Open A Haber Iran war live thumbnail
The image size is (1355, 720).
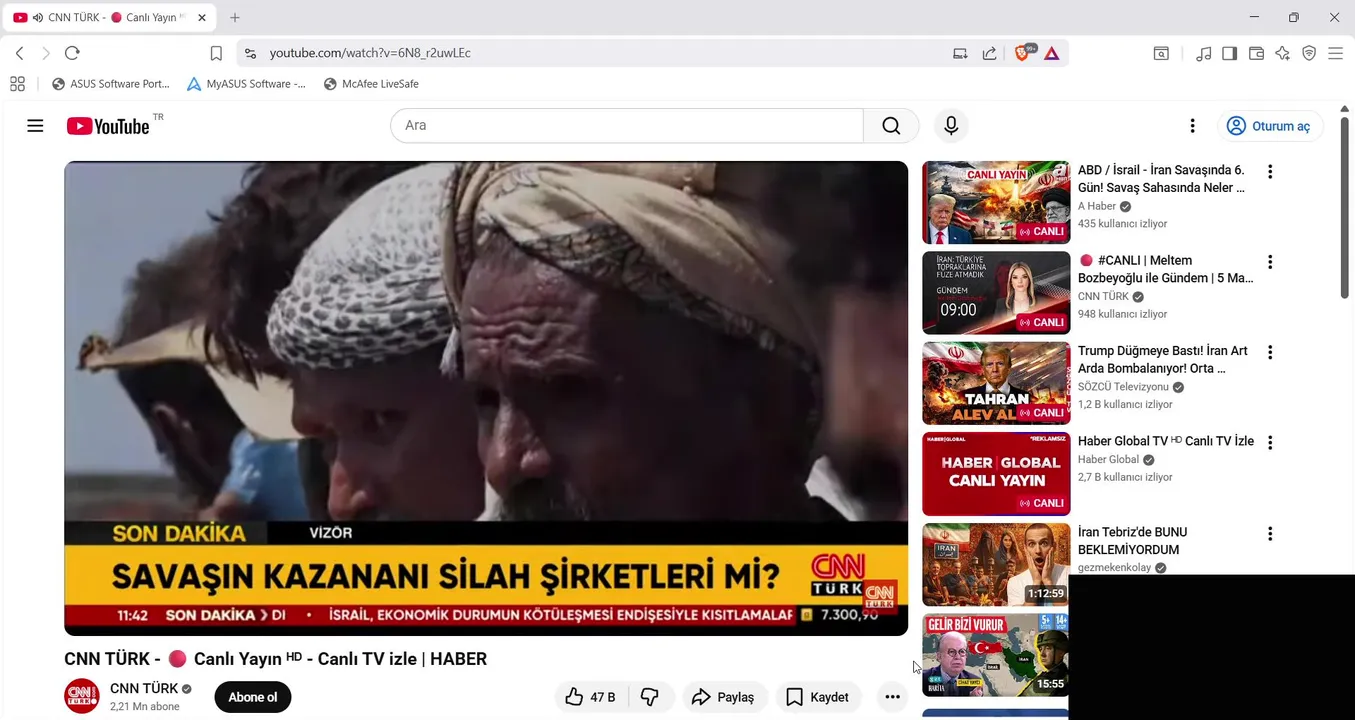pos(996,203)
